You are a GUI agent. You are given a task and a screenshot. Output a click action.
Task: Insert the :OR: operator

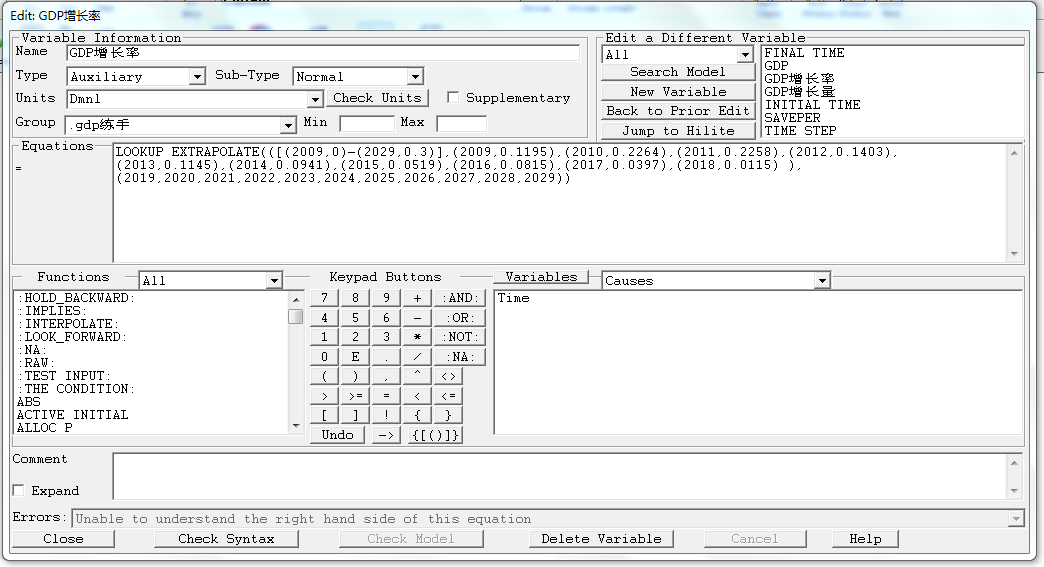460,318
